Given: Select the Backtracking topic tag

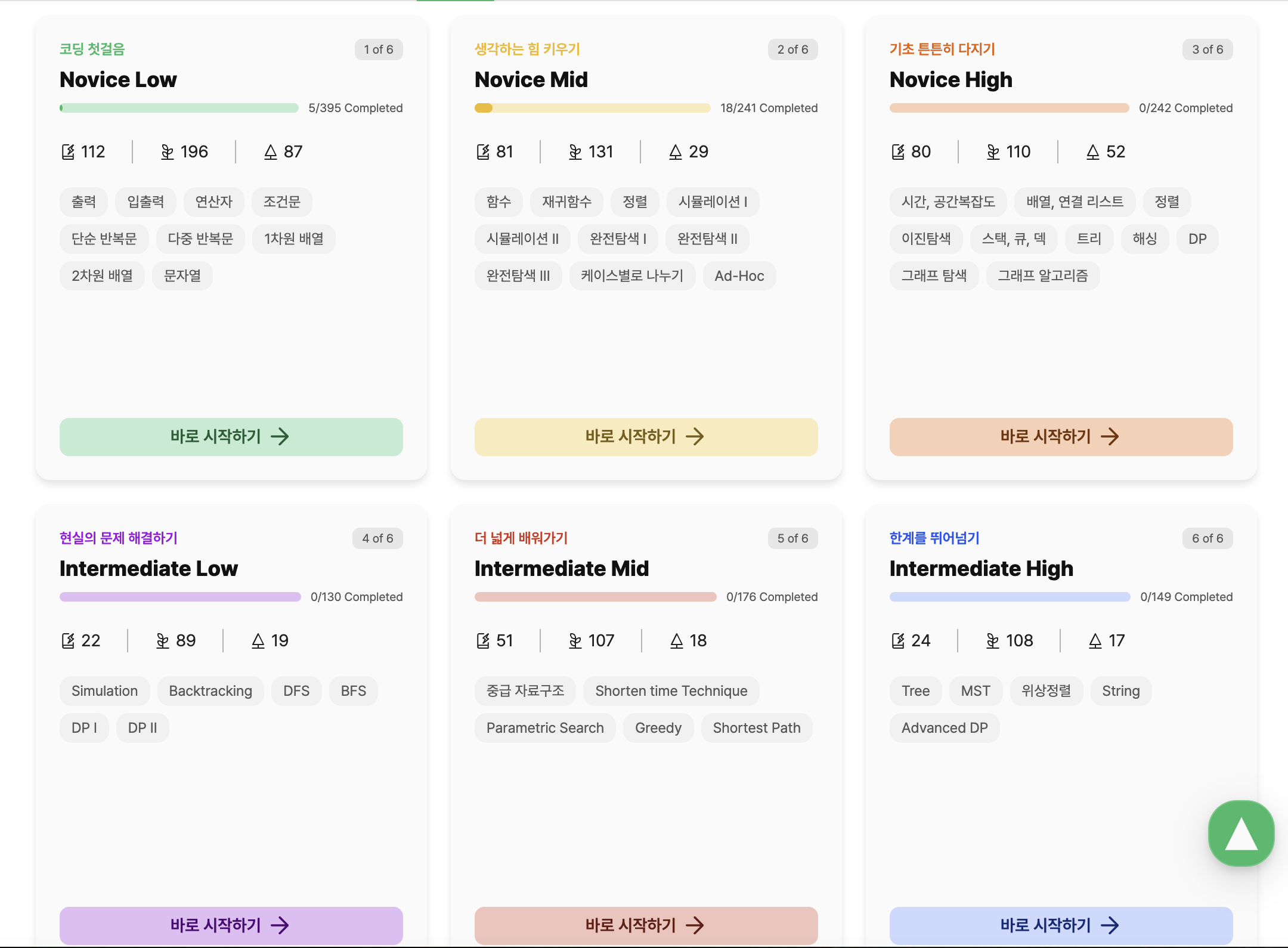Looking at the screenshot, I should point(210,691).
